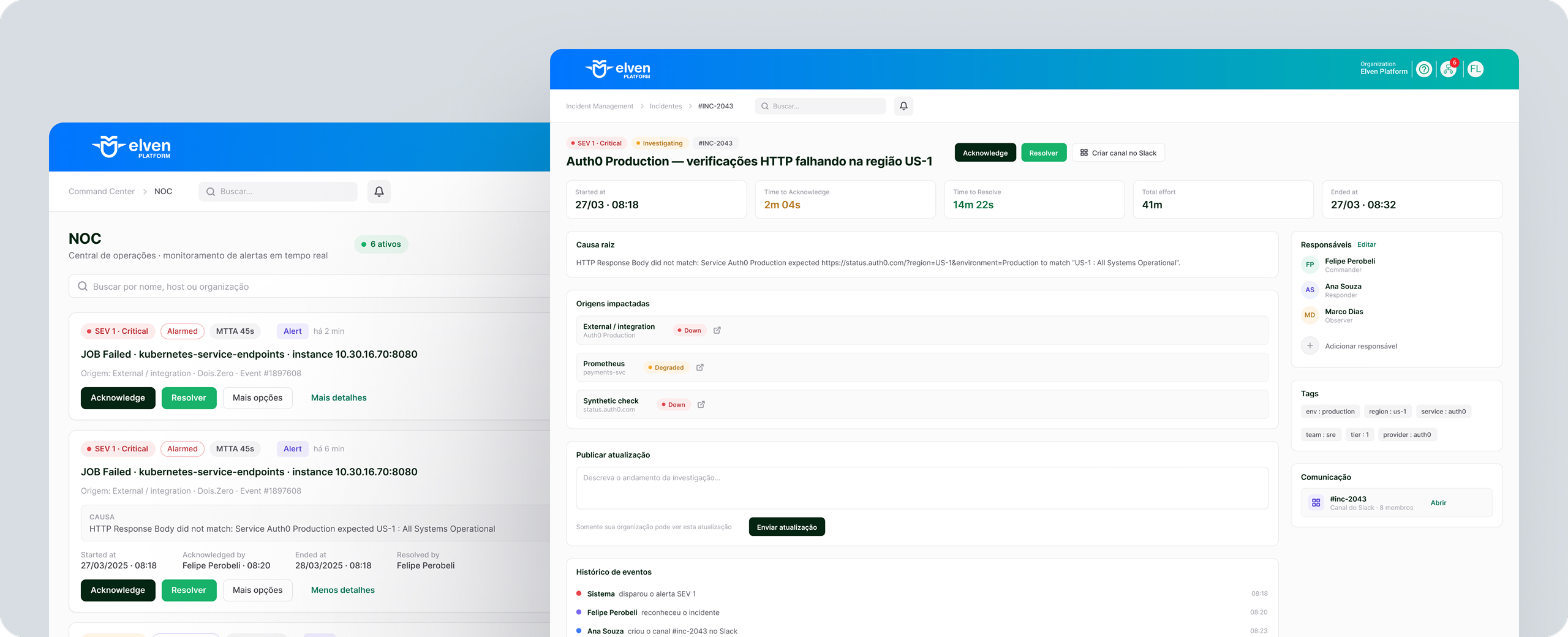The width and height of the screenshot is (1568, 637).
Task: Click the Investigating status badge
Action: click(x=659, y=143)
